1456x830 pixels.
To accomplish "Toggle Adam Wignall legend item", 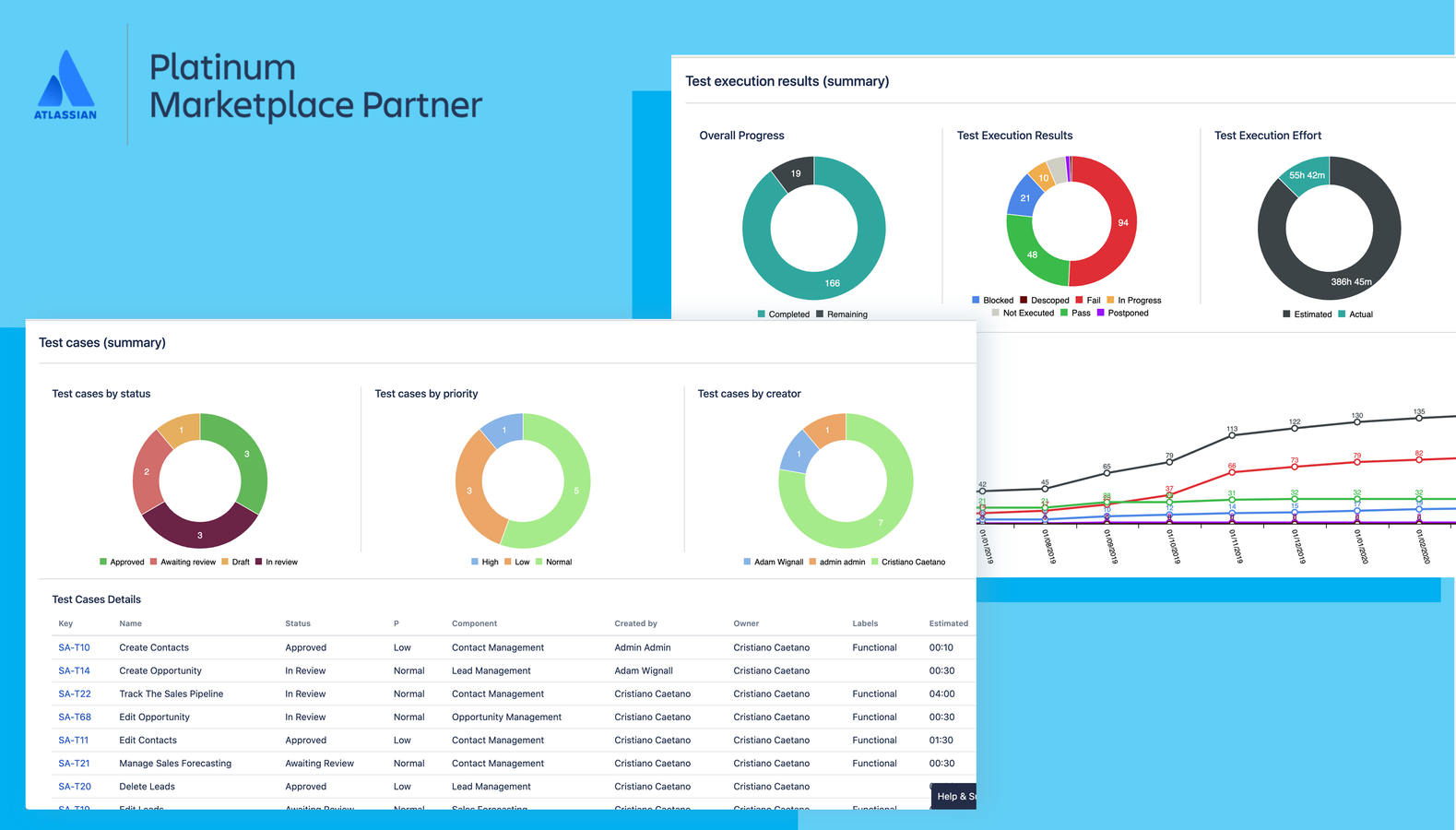I will pos(774,562).
